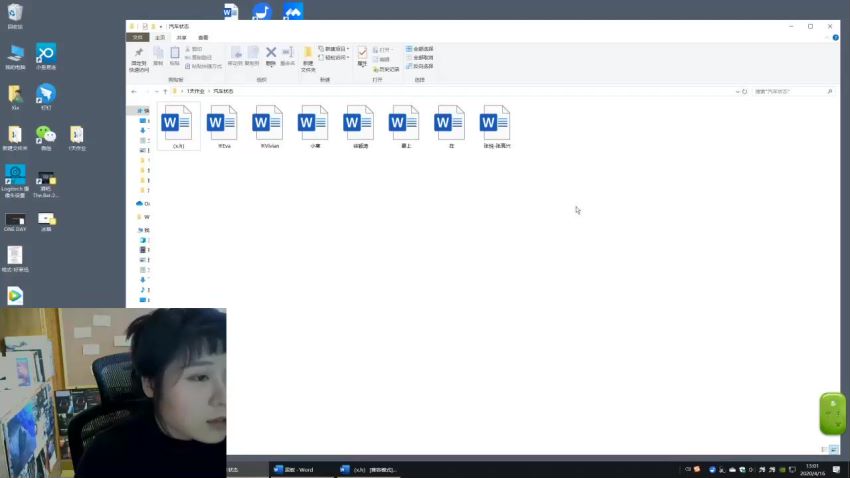850x478 pixels.
Task: Switch to the Home ribbon tab
Action: [160, 37]
